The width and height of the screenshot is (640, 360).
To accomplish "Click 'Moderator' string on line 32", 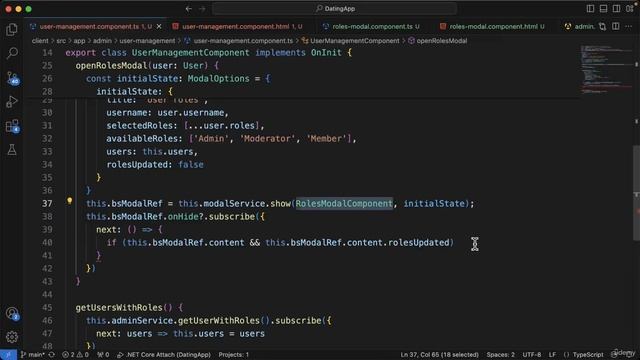I will [x=267, y=138].
